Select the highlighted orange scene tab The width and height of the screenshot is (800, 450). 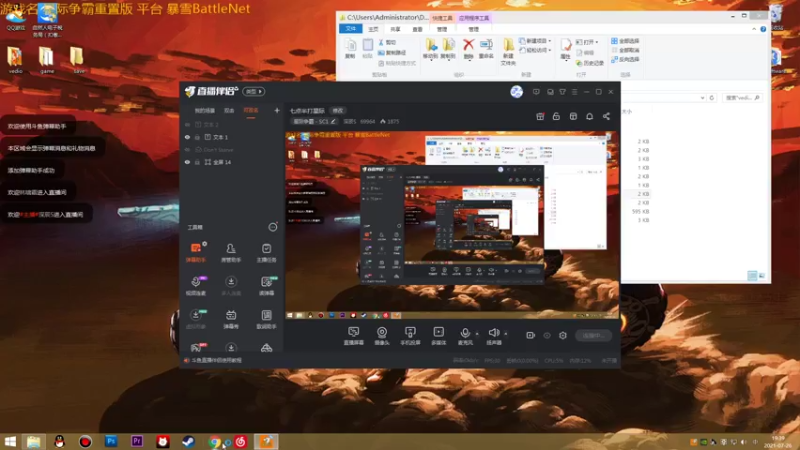point(251,110)
